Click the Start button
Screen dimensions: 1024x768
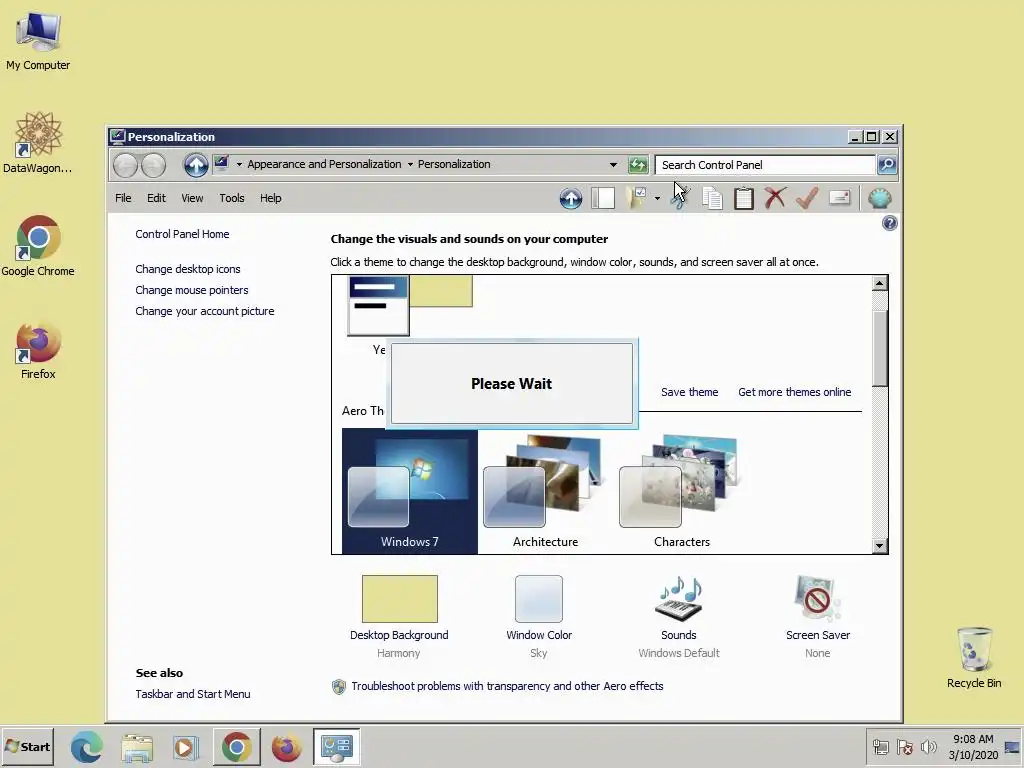[27, 746]
